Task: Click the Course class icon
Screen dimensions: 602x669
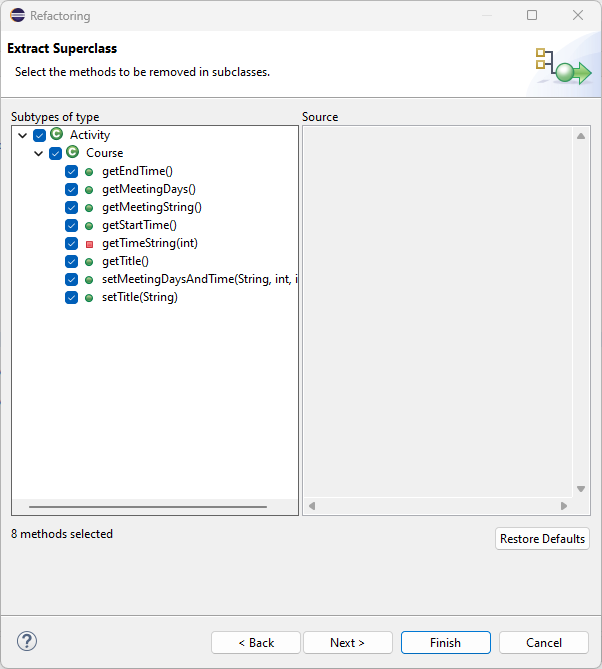Action: (x=73, y=152)
